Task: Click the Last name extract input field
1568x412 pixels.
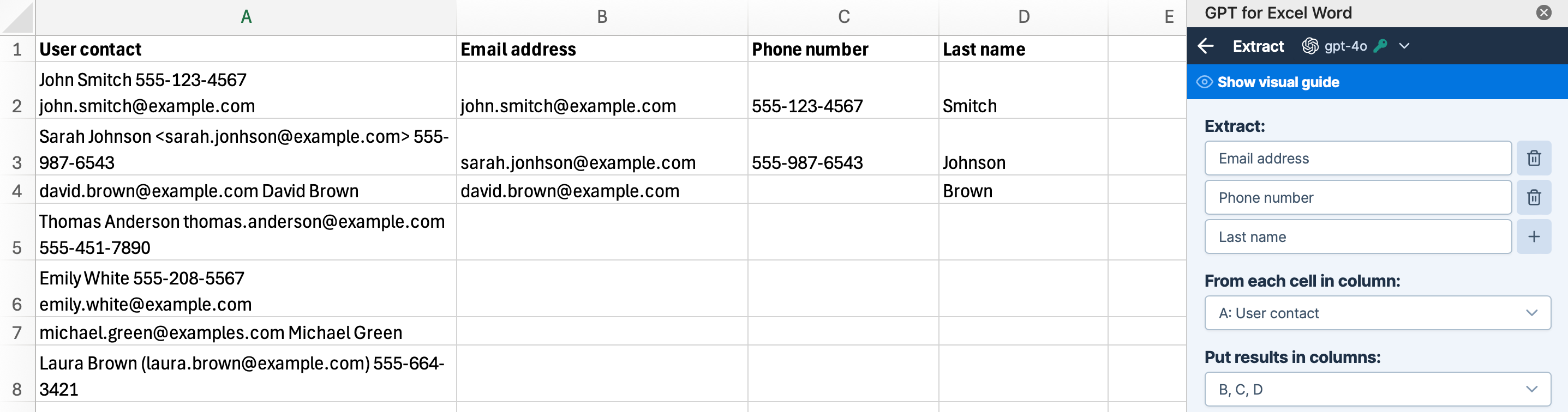Action: pyautogui.click(x=1358, y=237)
